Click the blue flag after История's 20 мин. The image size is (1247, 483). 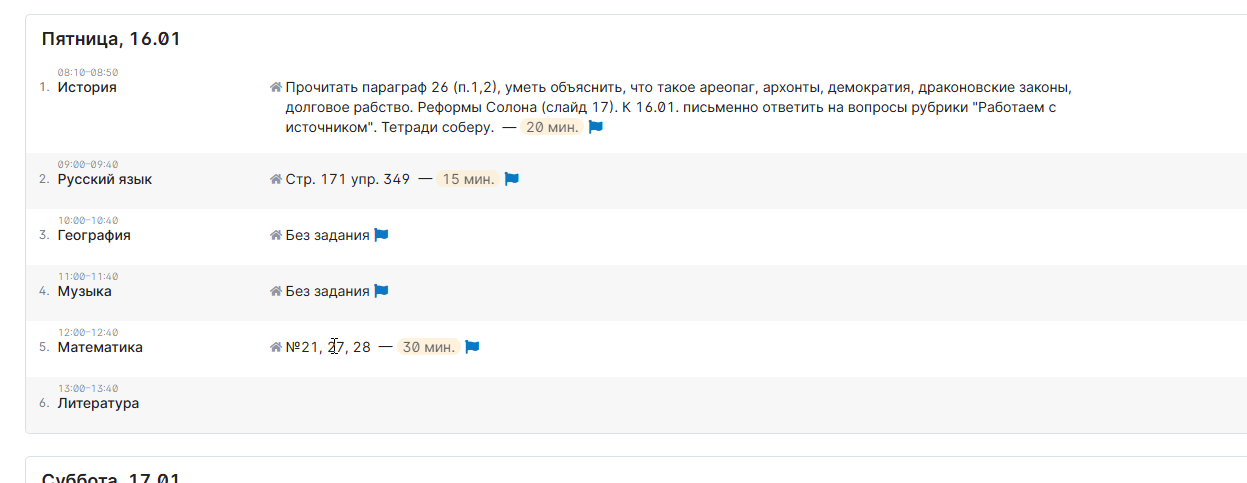[x=596, y=127]
